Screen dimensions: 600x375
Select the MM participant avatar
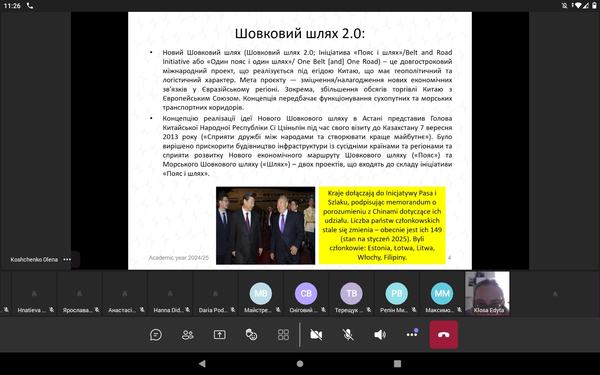(x=442, y=293)
